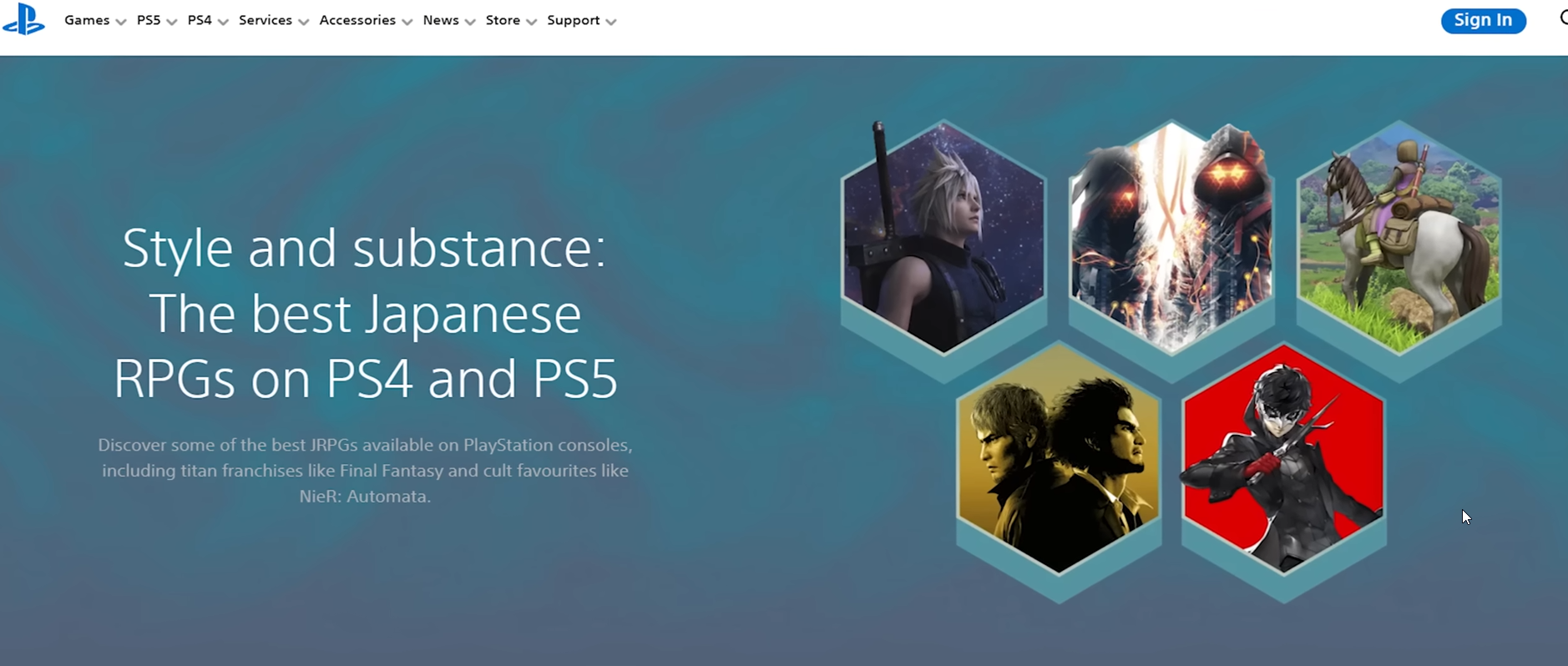Open the search magnifier icon
The width and height of the screenshot is (1568, 666).
point(1563,18)
